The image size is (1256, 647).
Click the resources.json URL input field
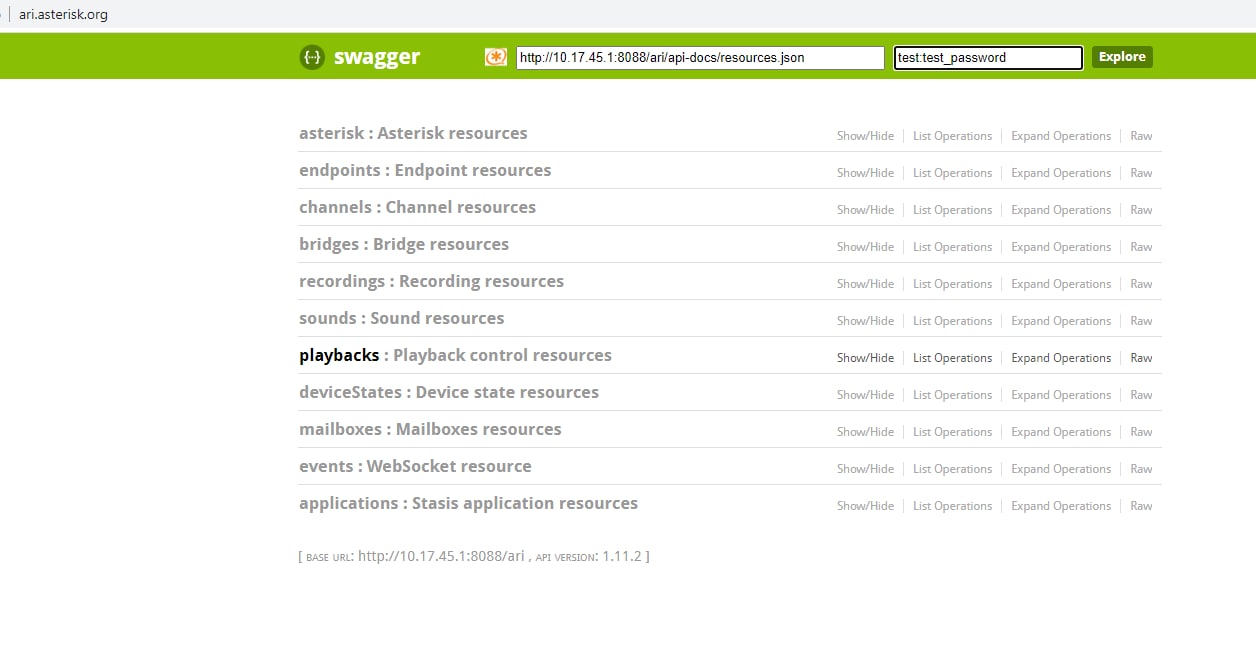coord(701,58)
